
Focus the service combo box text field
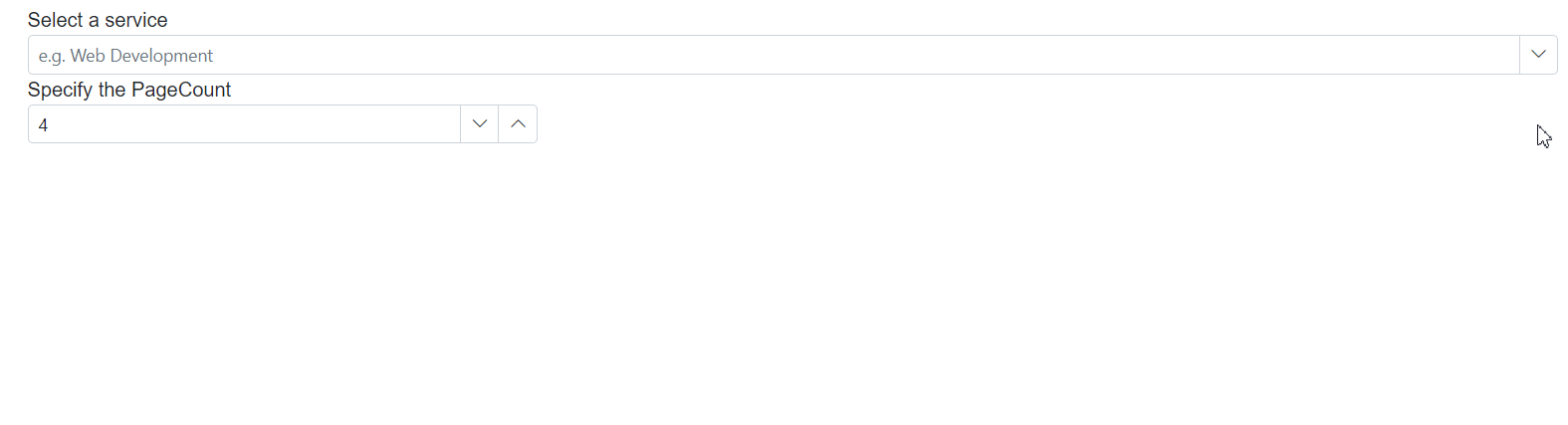click(774, 55)
